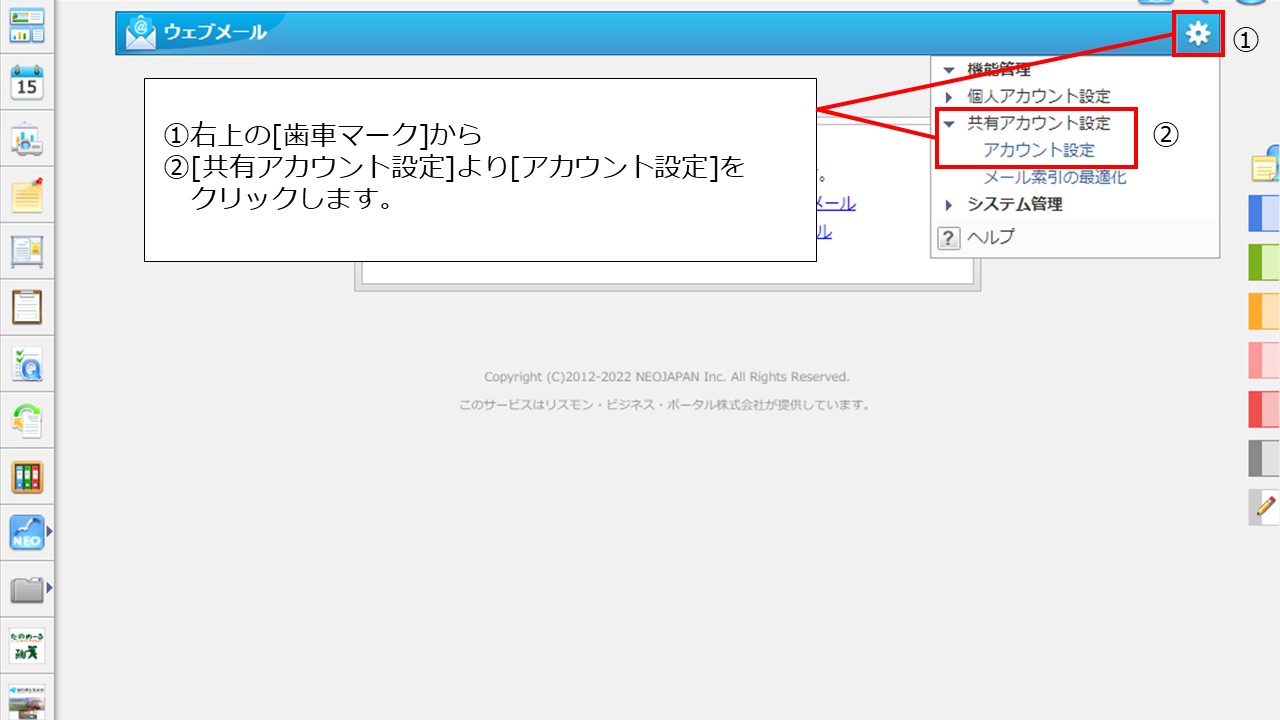Open the portal dashboard icon in sidebar
This screenshot has width=1280, height=720.
pyautogui.click(x=27, y=26)
